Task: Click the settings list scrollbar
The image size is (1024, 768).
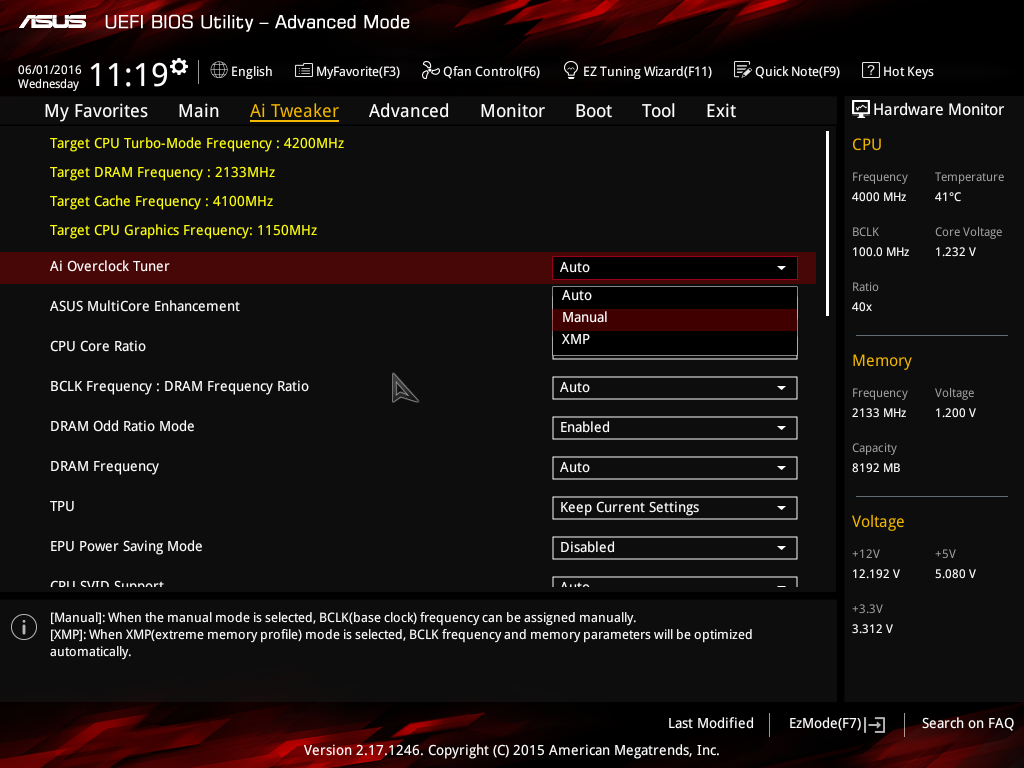Action: [x=827, y=223]
